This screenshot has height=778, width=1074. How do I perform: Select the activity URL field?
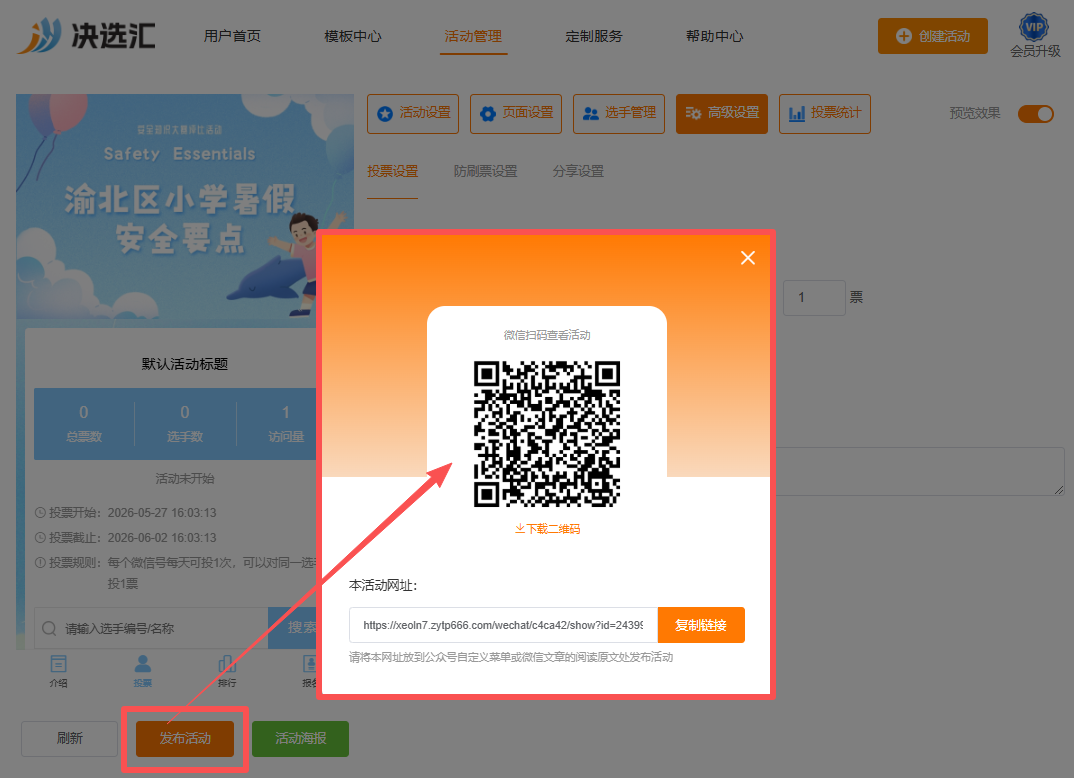coord(503,625)
